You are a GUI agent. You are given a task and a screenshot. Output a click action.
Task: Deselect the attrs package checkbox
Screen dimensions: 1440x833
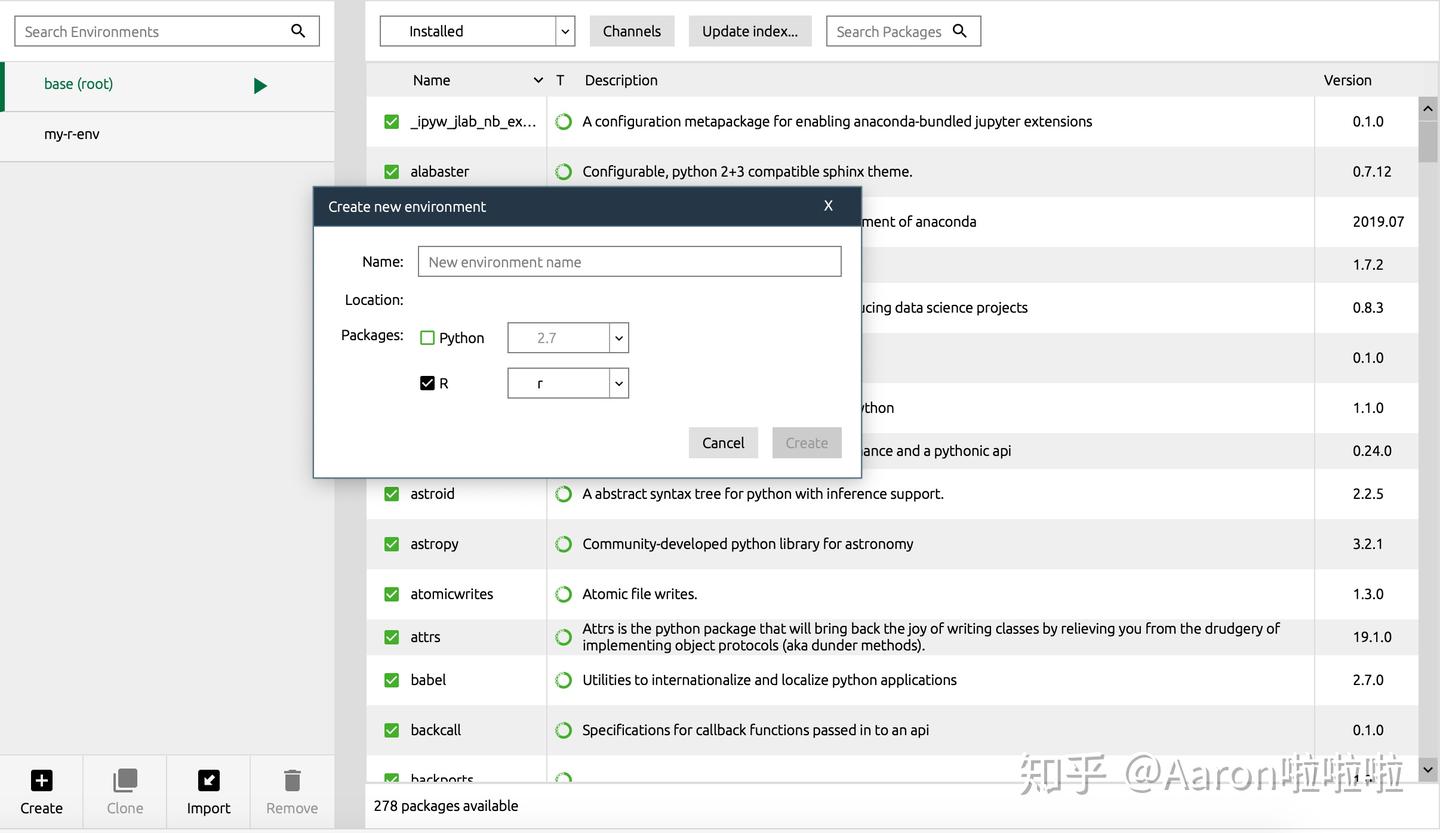[x=391, y=637]
